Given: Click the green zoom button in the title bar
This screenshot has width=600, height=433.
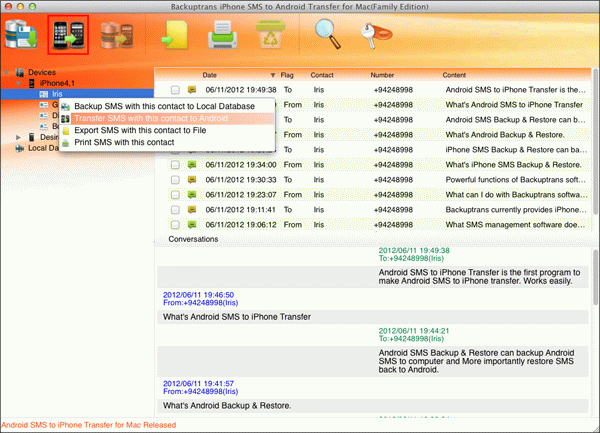Looking at the screenshot, I should click(x=33, y=7).
